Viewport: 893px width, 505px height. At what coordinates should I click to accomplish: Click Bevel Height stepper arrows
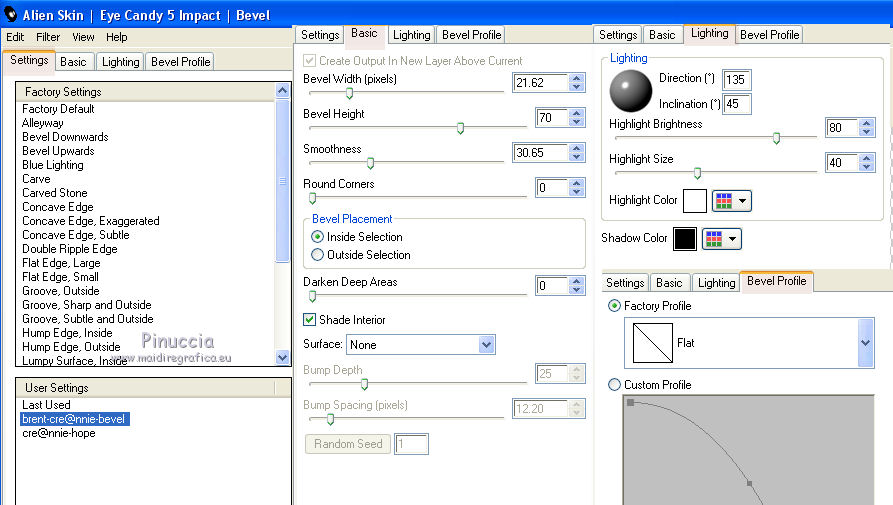pyautogui.click(x=576, y=118)
